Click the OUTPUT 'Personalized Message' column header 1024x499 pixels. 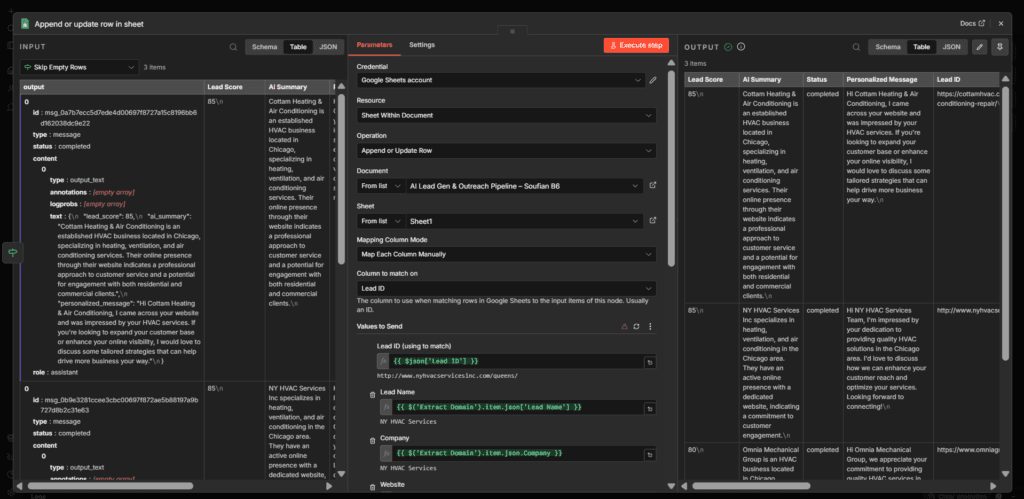click(x=887, y=80)
